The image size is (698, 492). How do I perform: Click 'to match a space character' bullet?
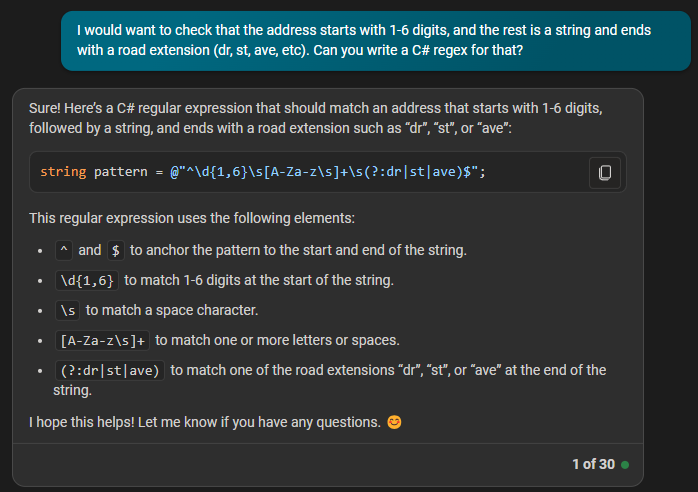point(172,310)
